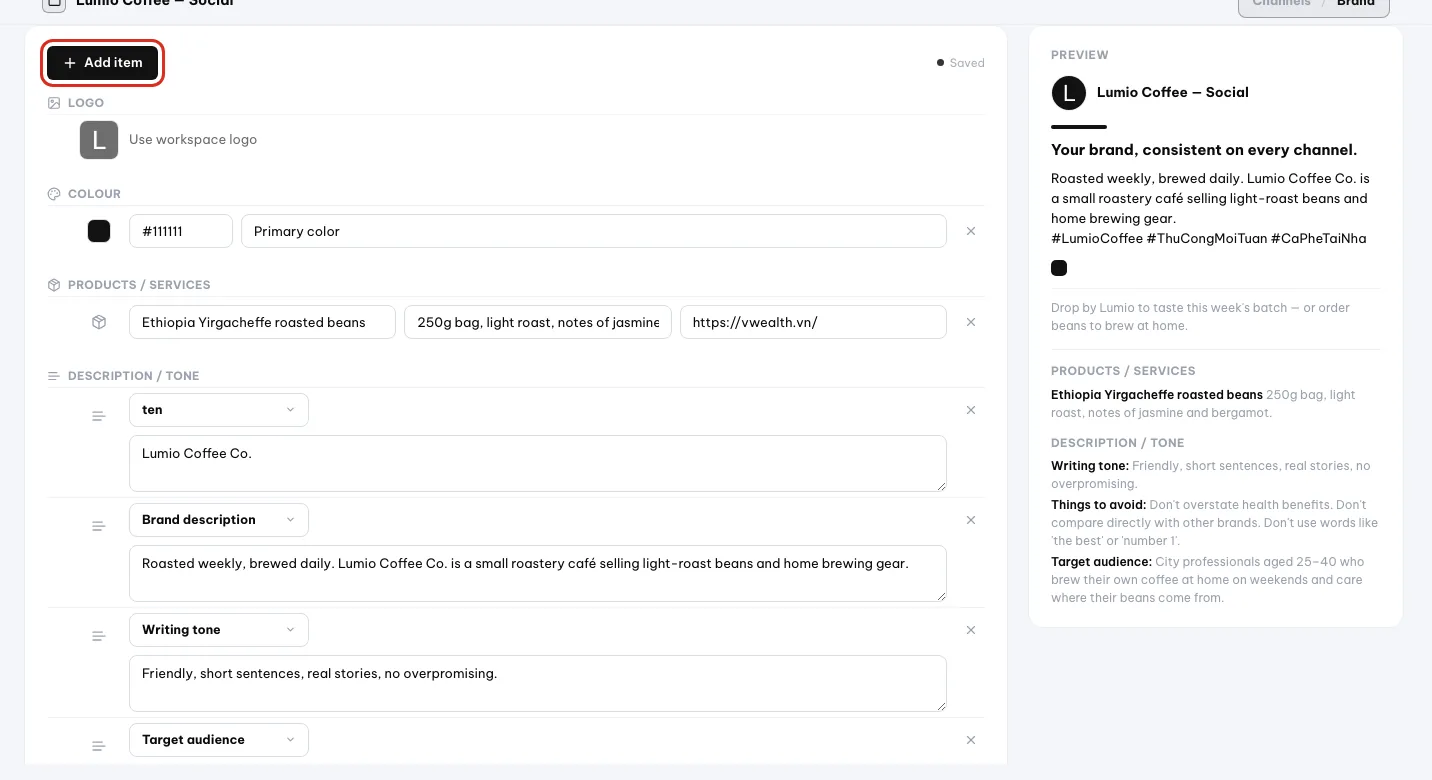Click the text area under 'ten' containing 'Lumio Coffee Co.'
This screenshot has height=780, width=1432.
538,463
